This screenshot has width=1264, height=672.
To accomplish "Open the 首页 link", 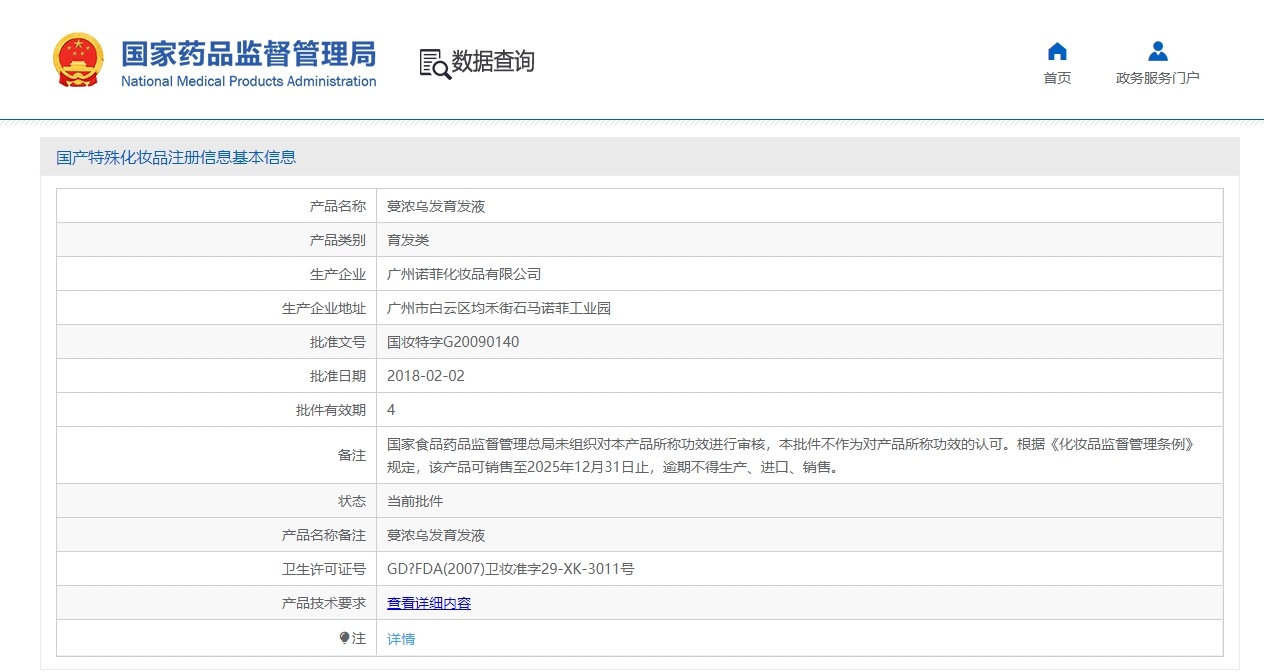I will click(1057, 78).
